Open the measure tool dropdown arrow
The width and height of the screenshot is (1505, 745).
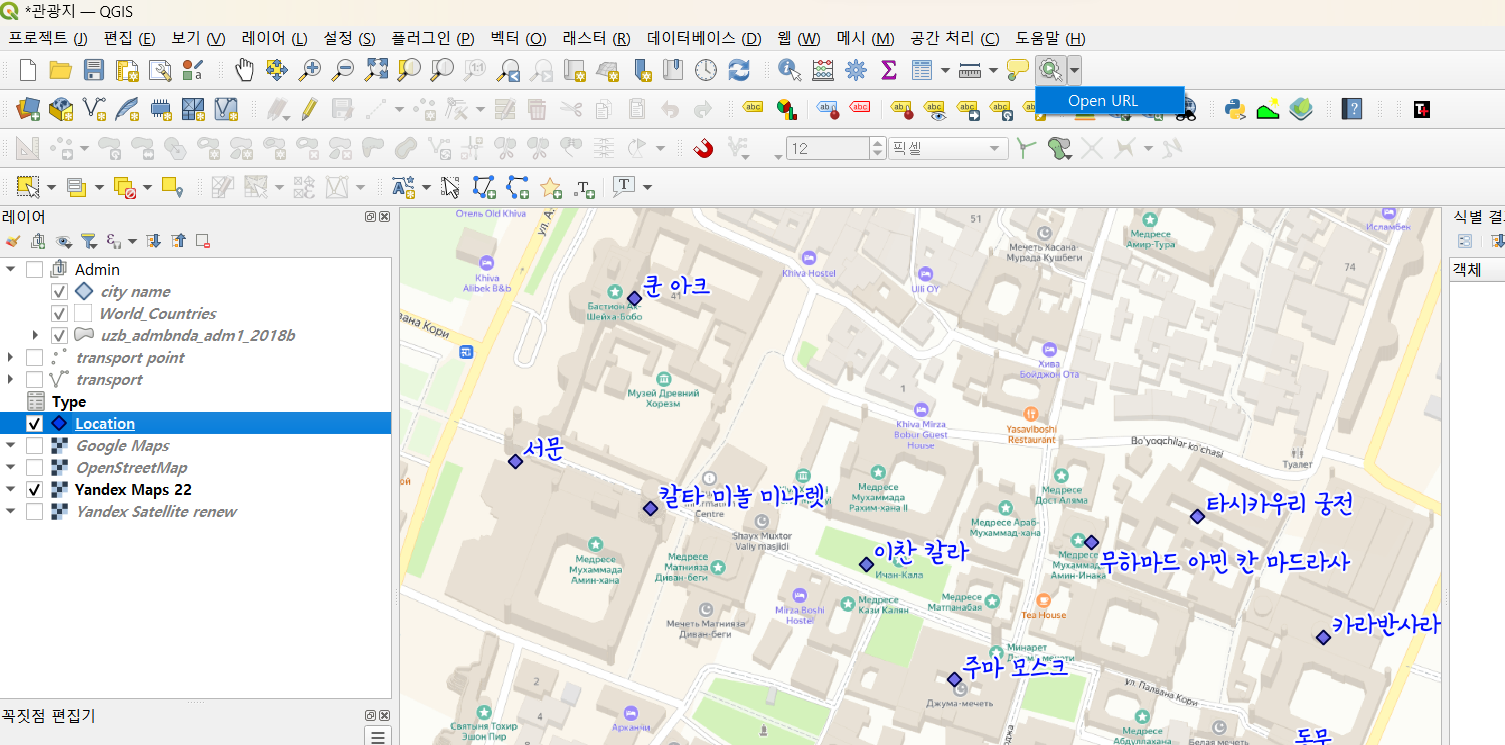(x=993, y=70)
